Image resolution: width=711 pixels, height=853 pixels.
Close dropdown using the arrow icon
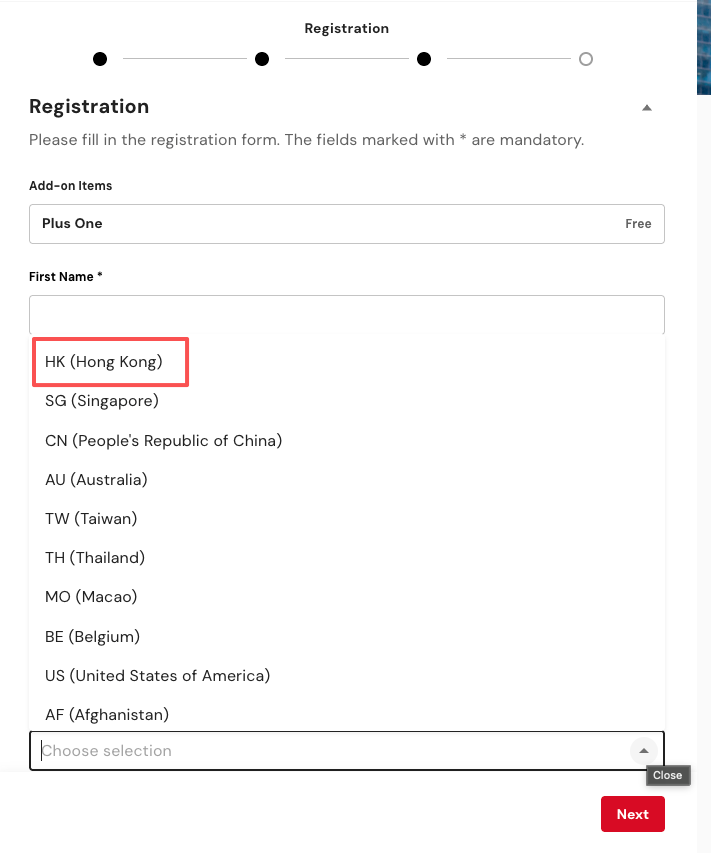tap(644, 750)
